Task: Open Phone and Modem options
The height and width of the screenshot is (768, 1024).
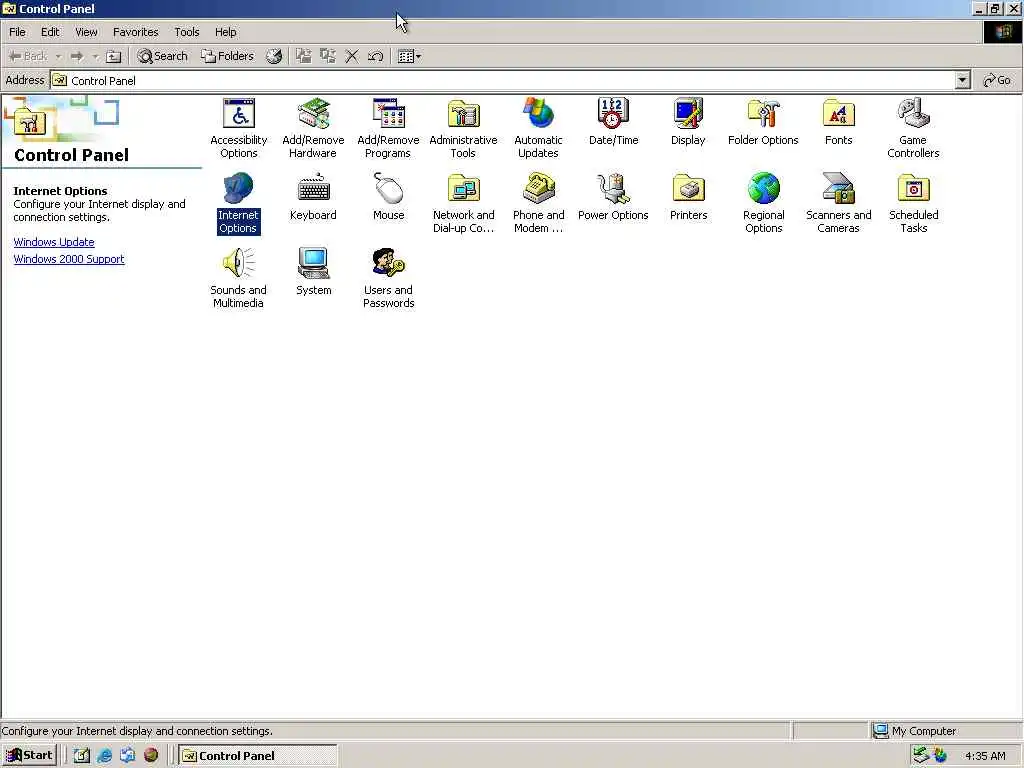Action: click(x=539, y=203)
